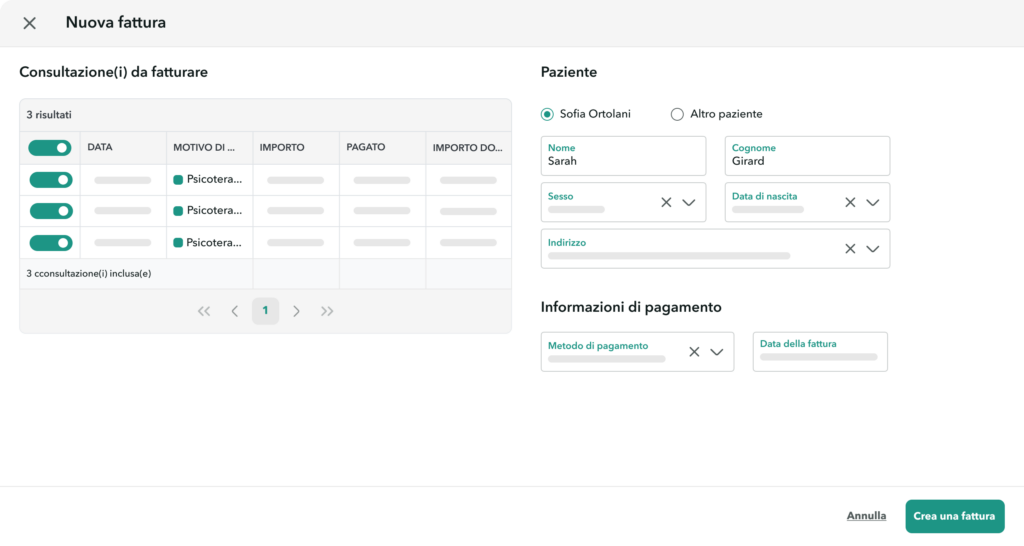Select page 1 in pagination
The width and height of the screenshot is (1024, 546).
pyautogui.click(x=265, y=311)
